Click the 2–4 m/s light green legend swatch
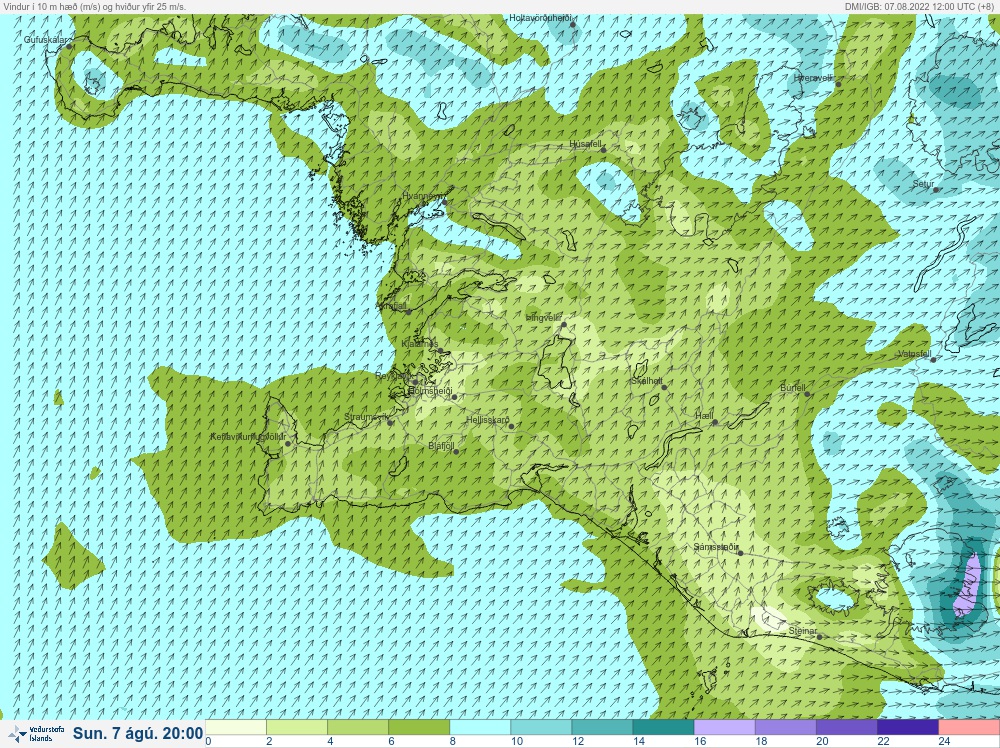 point(297,728)
